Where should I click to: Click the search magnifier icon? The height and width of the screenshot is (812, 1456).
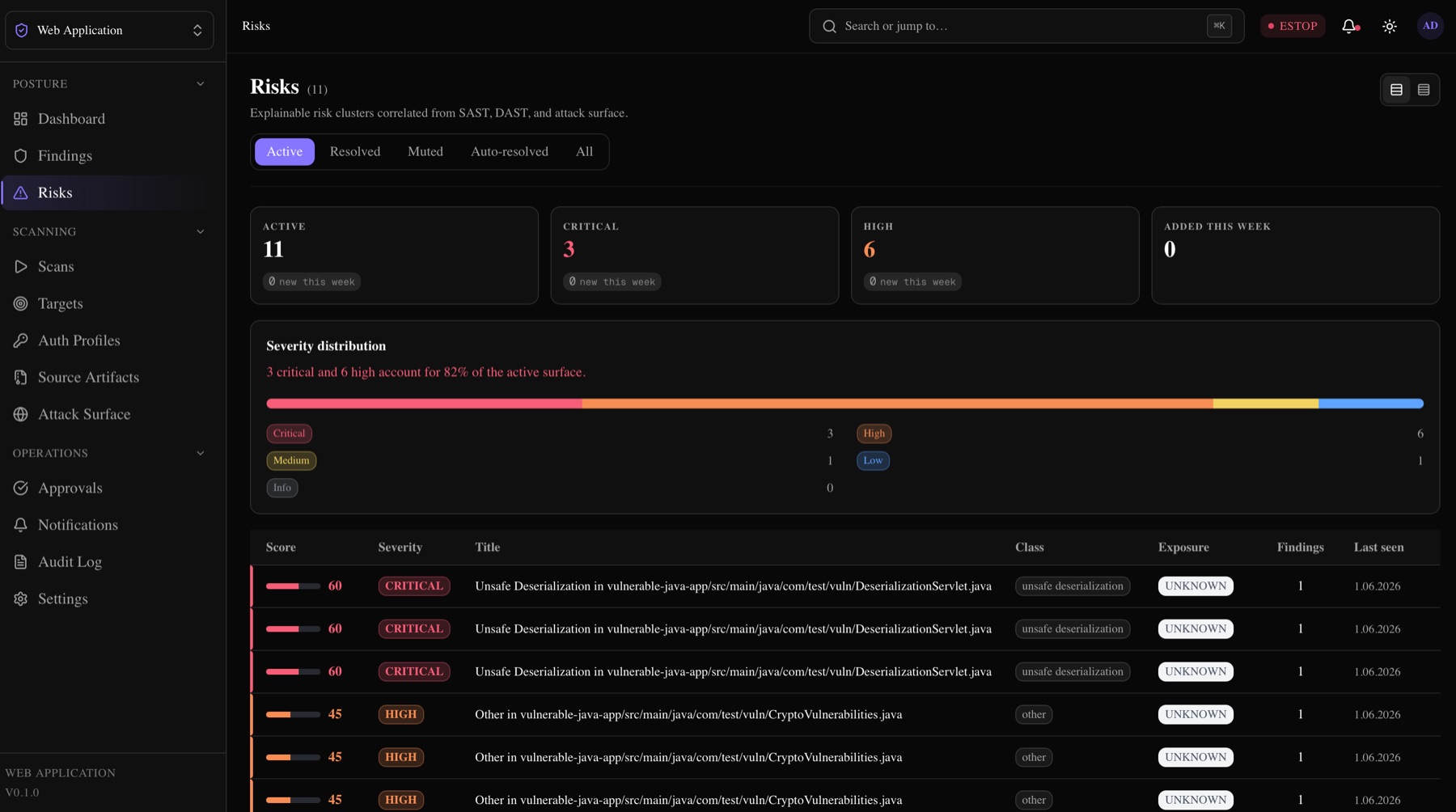click(829, 27)
